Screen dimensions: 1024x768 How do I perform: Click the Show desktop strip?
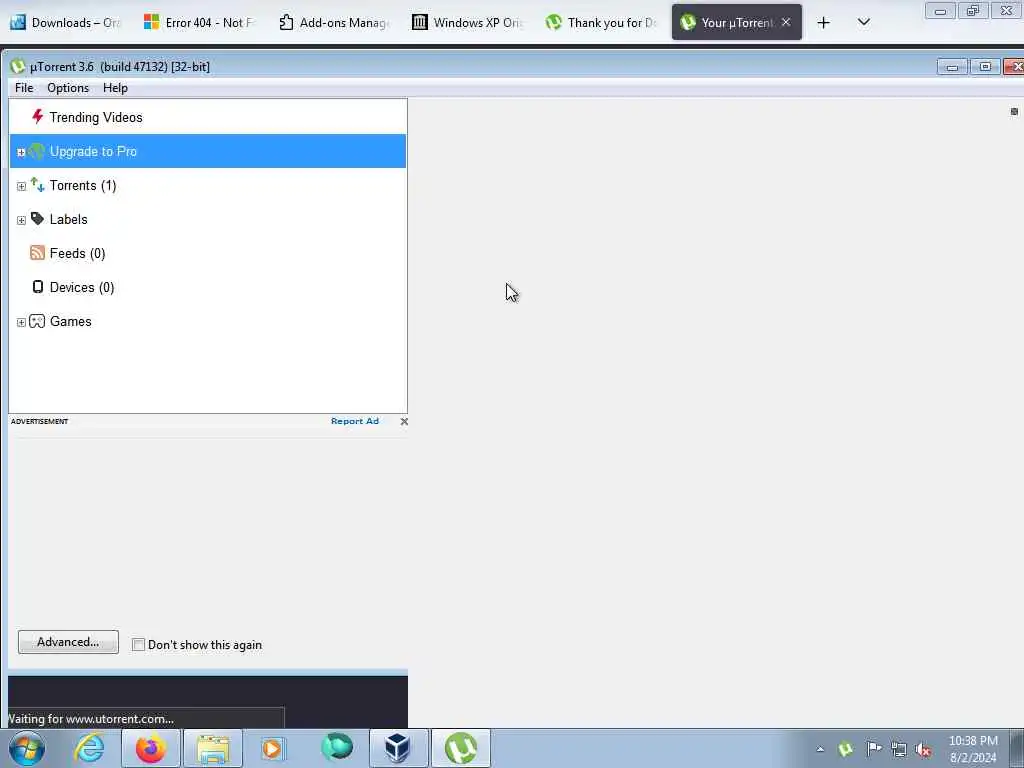point(1017,748)
